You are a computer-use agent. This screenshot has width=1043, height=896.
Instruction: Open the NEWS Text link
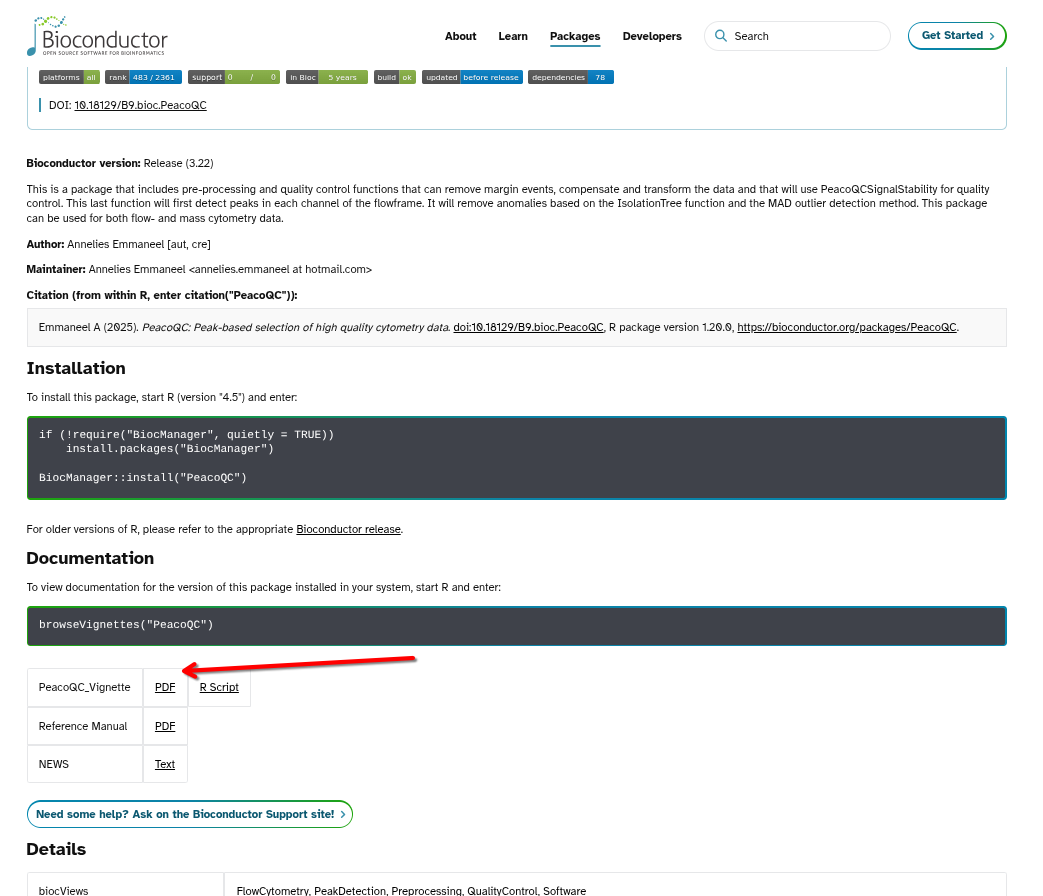coord(165,764)
